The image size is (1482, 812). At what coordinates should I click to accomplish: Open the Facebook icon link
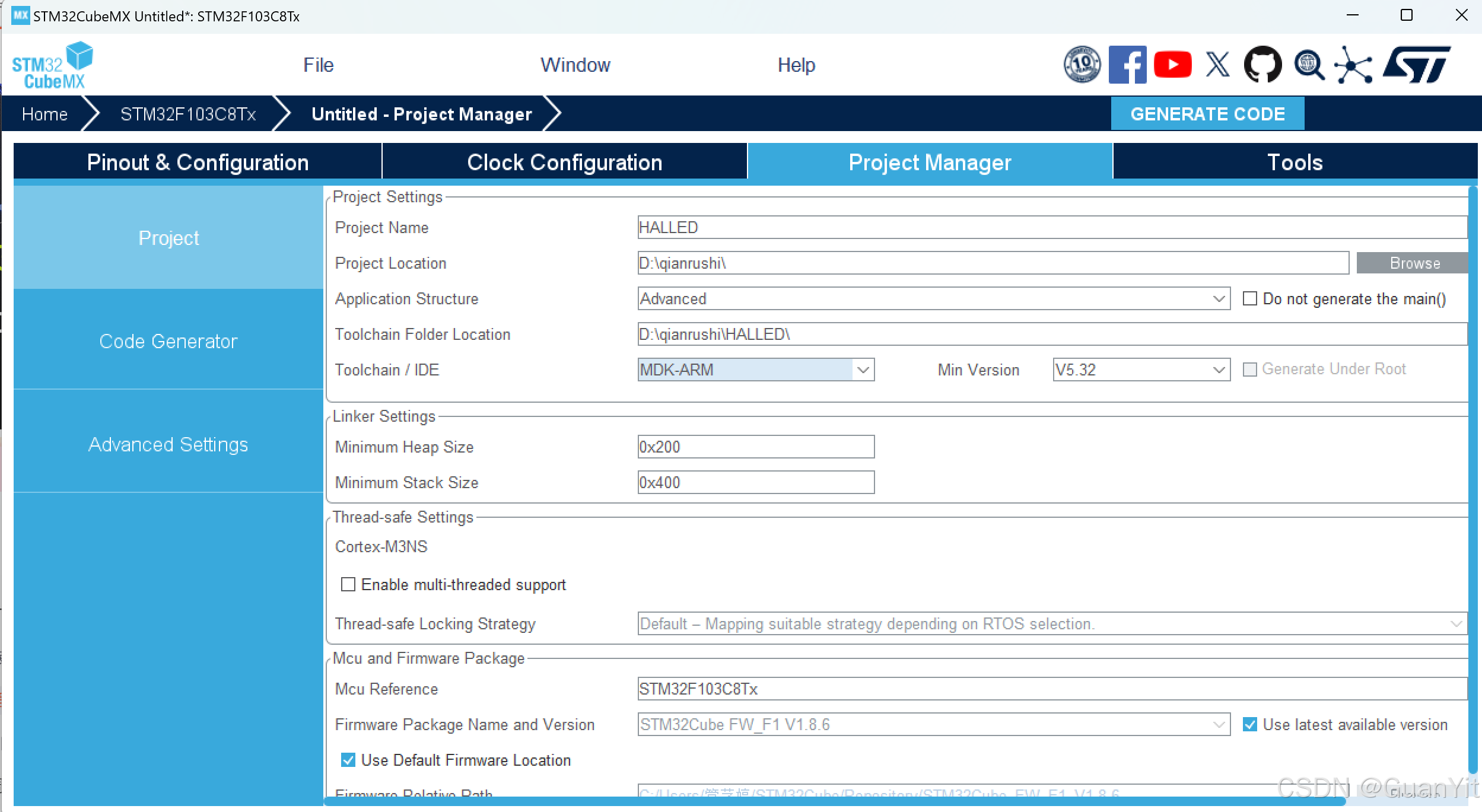click(1127, 65)
